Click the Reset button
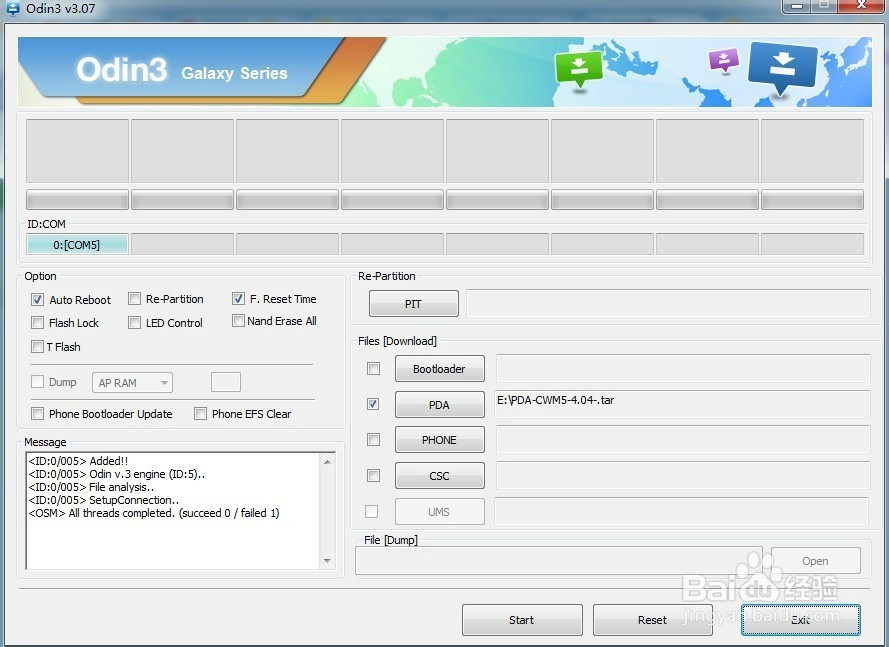Viewport: 889px width, 647px height. 652,620
